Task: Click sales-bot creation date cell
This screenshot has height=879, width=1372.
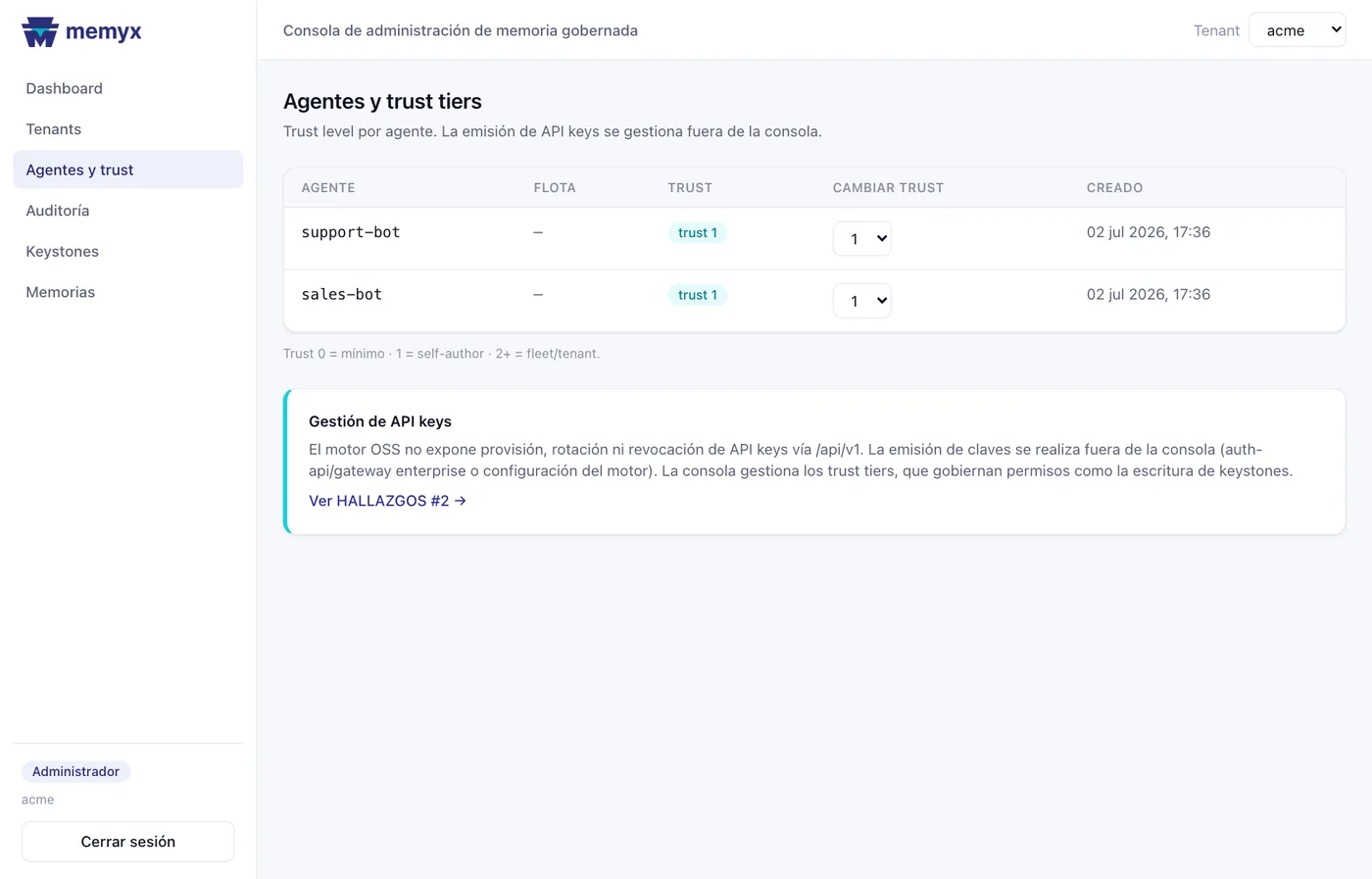Action: point(1149,294)
